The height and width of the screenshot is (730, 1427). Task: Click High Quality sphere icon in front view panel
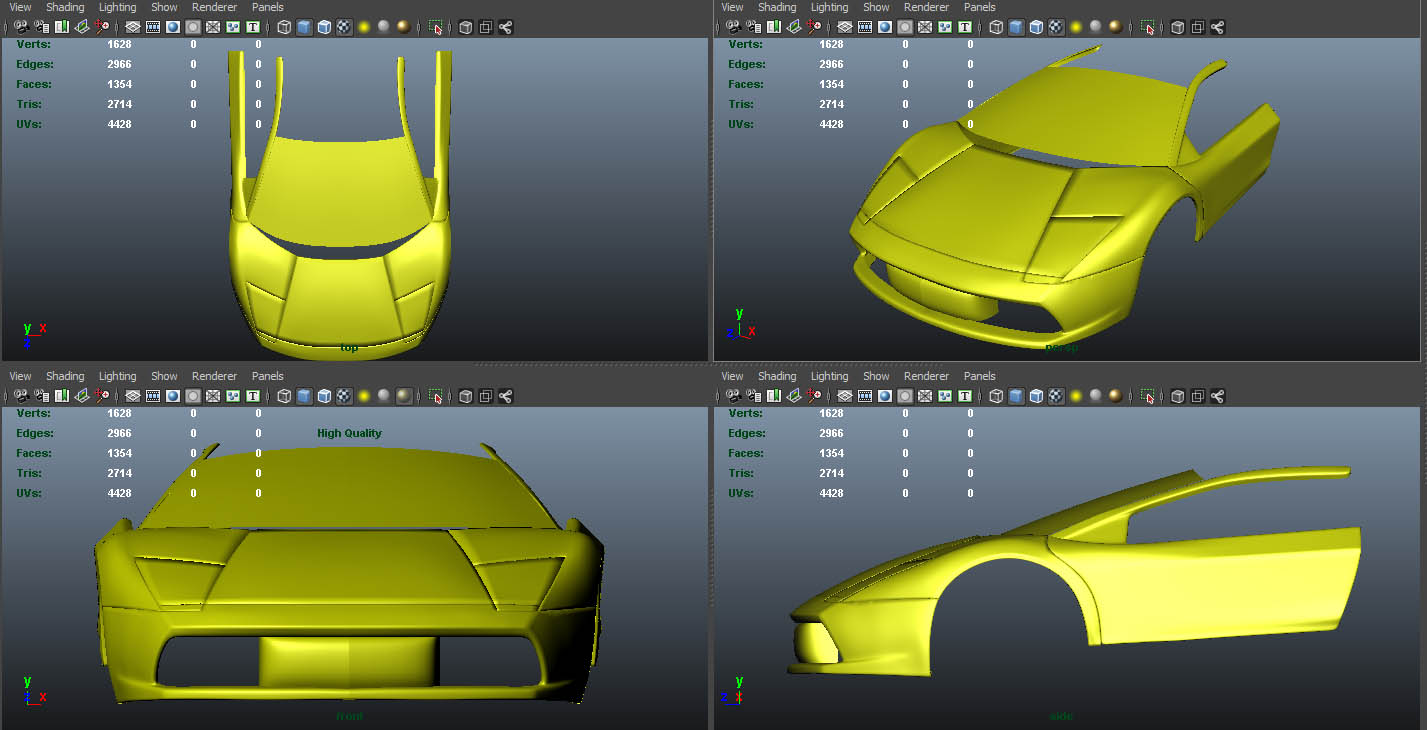[x=404, y=396]
